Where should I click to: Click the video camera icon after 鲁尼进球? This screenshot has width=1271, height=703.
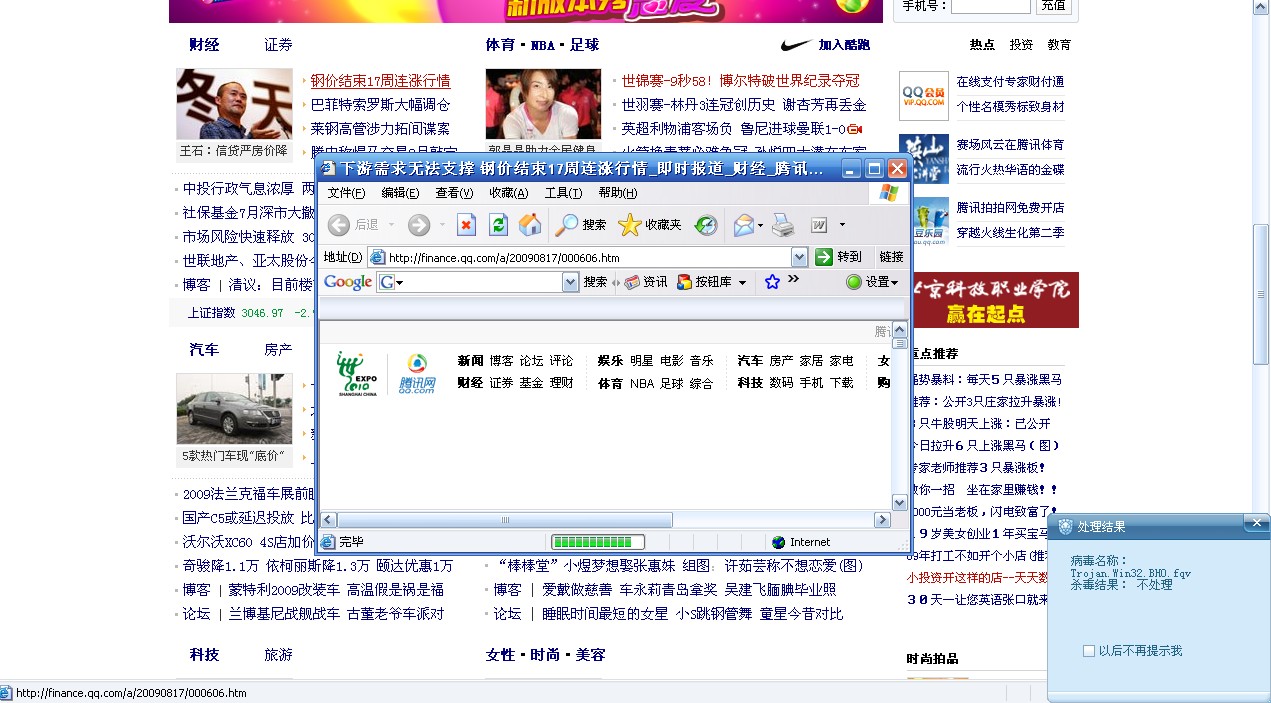coord(854,129)
